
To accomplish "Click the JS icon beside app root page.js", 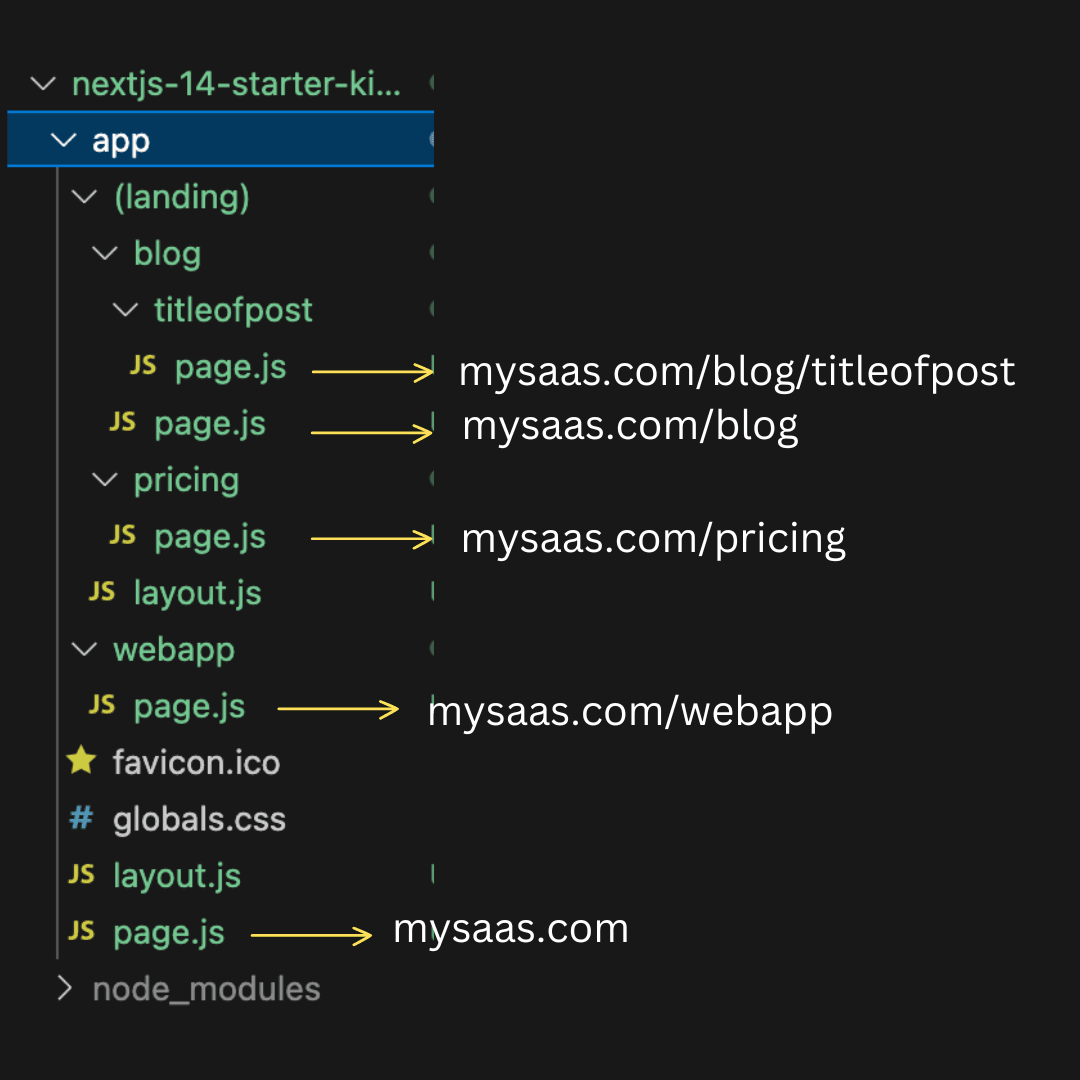I will point(81,931).
